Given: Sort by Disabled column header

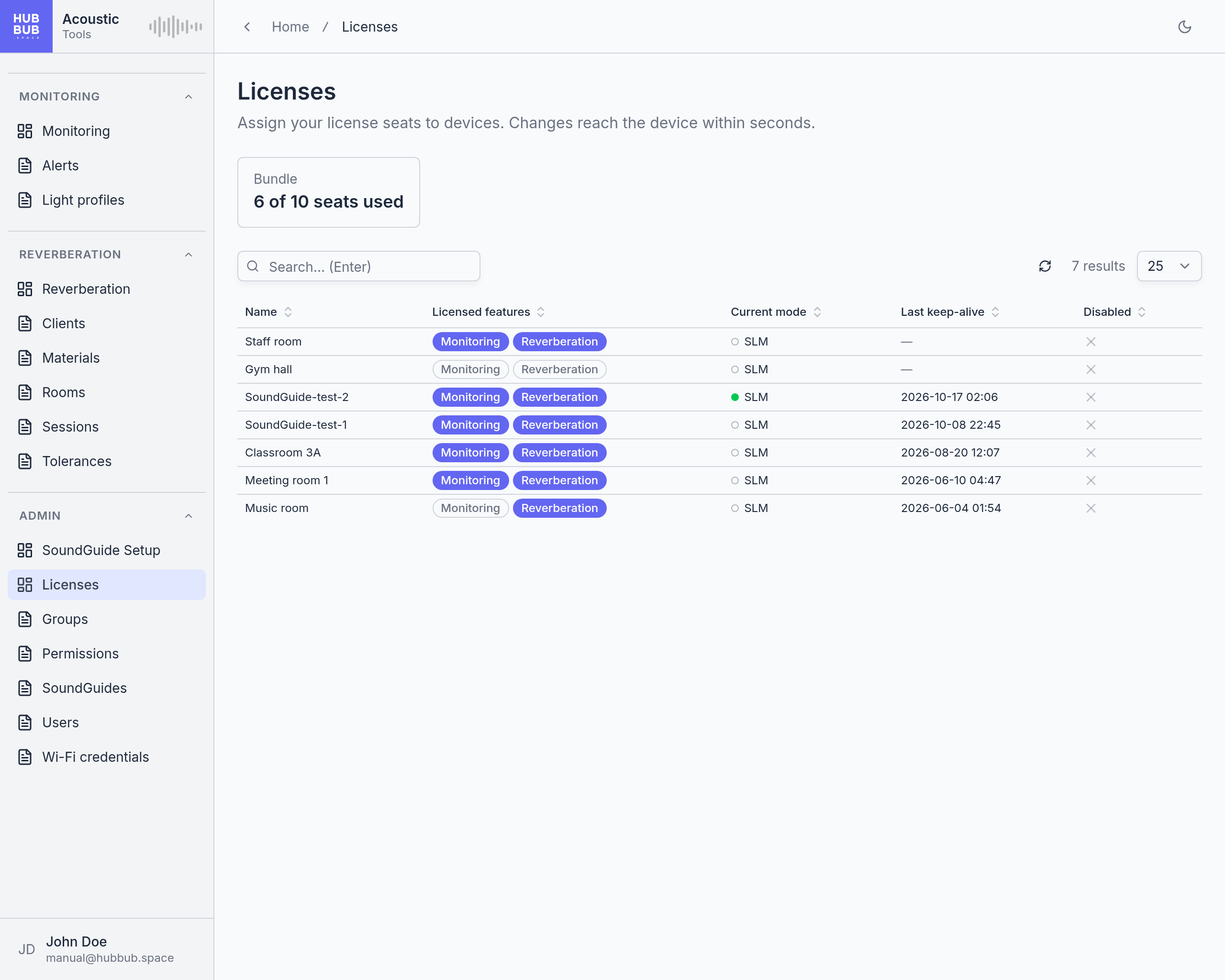Looking at the screenshot, I should [1114, 312].
